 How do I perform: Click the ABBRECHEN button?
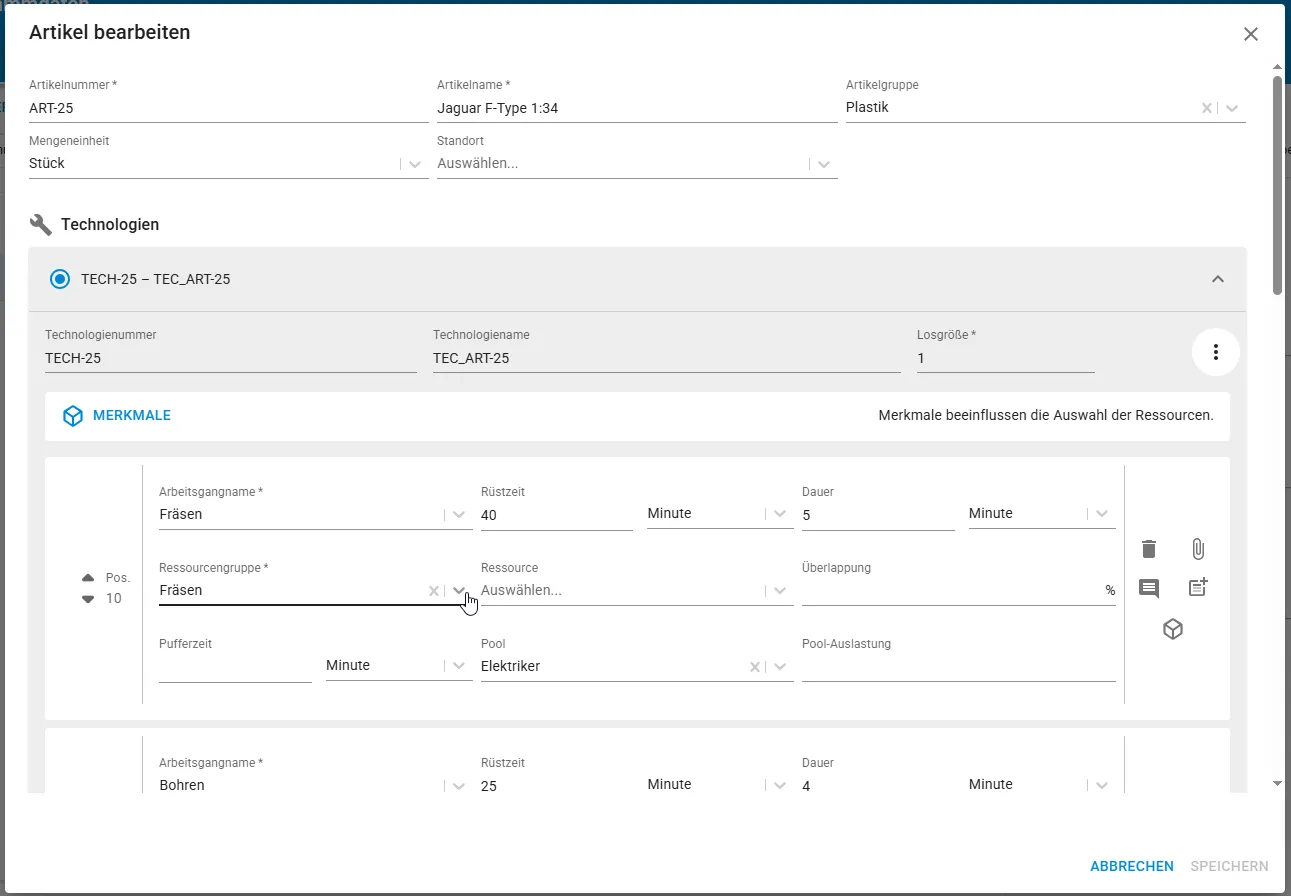click(x=1132, y=867)
